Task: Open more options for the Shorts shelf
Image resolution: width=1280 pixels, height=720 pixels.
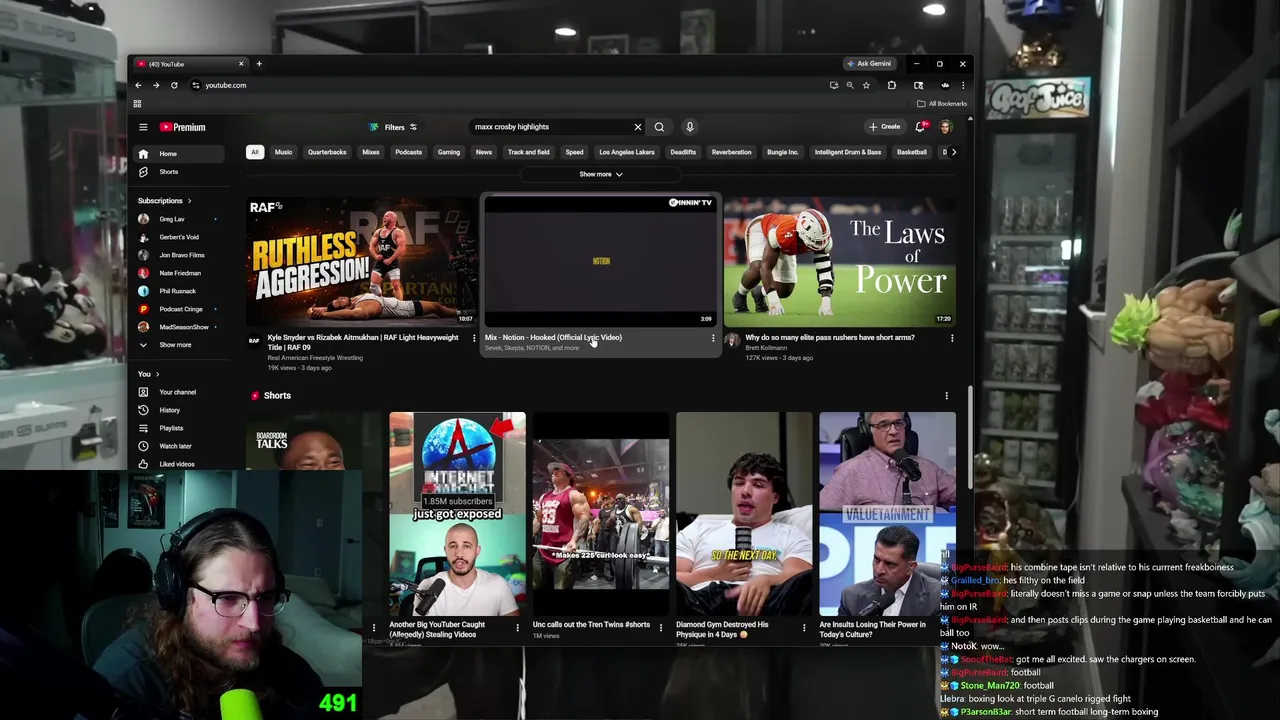Action: tap(946, 396)
